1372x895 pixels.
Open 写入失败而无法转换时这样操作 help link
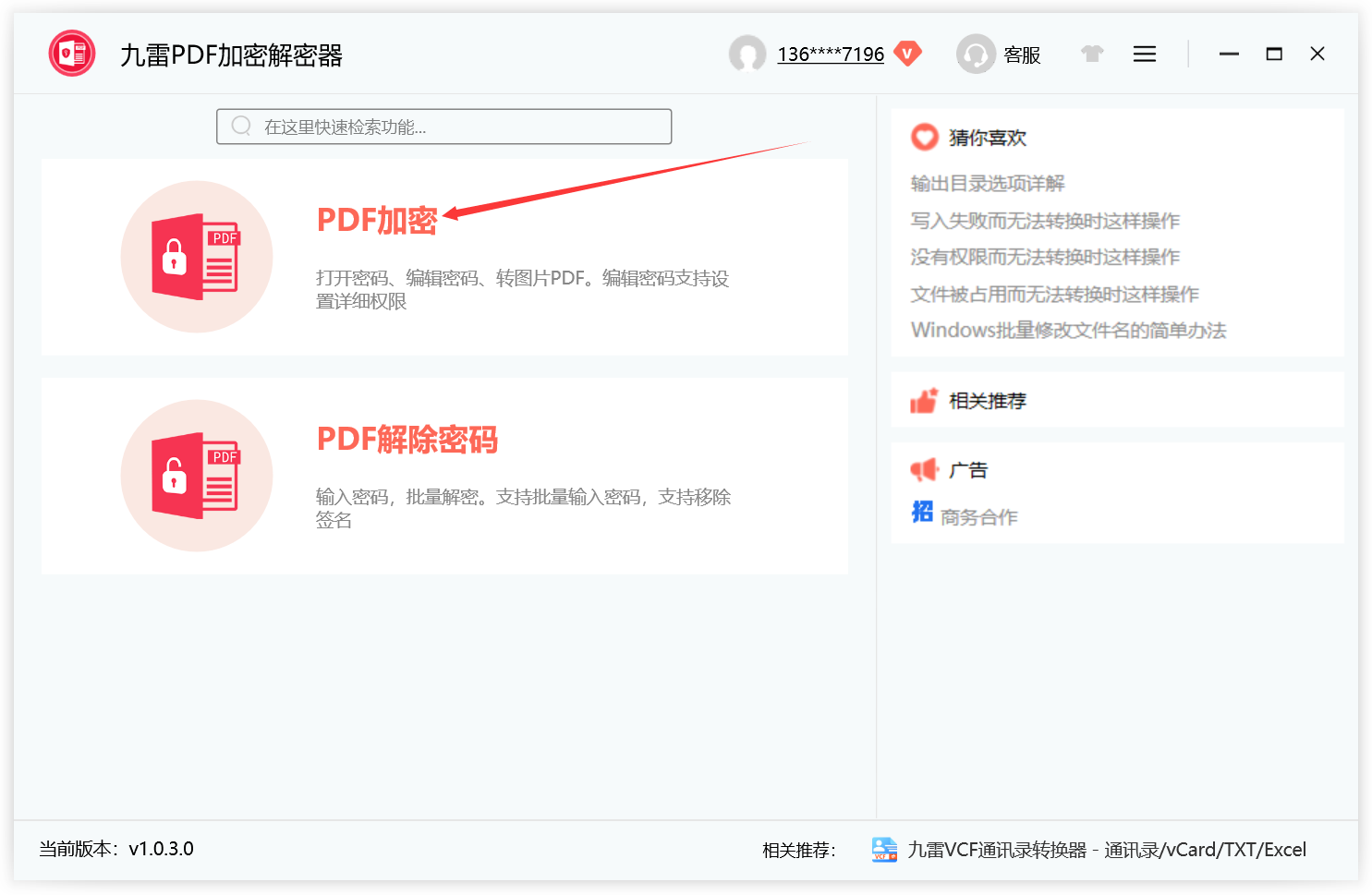pos(1045,220)
